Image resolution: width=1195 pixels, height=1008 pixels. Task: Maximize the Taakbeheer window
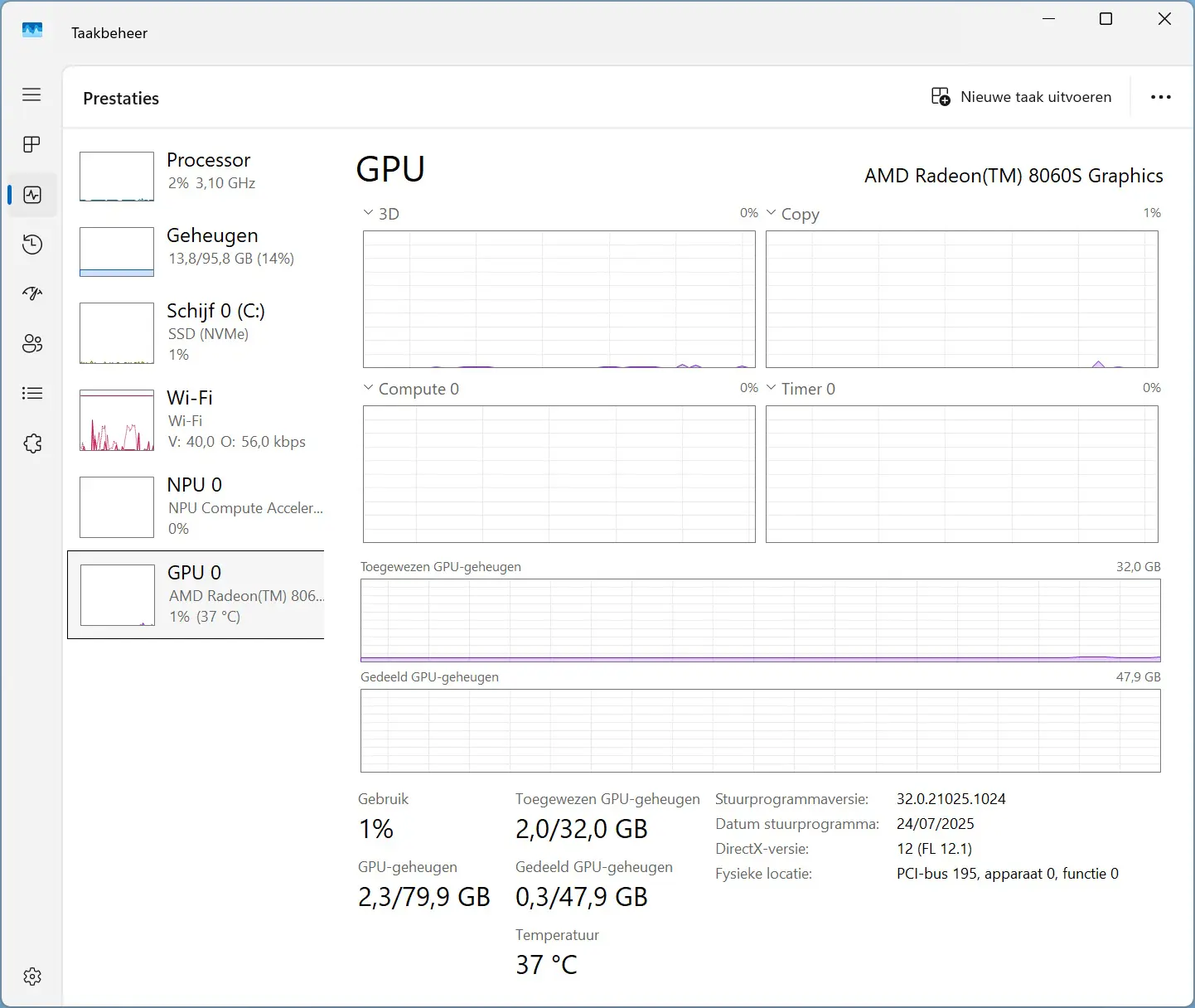1105,18
